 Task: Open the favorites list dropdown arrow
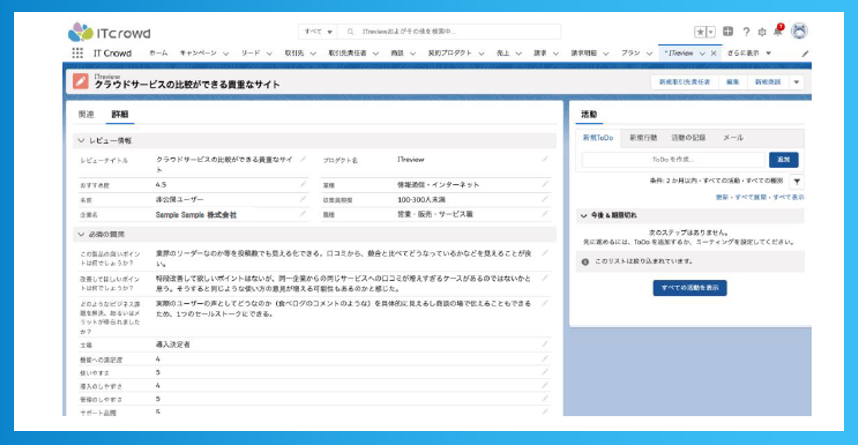point(711,32)
